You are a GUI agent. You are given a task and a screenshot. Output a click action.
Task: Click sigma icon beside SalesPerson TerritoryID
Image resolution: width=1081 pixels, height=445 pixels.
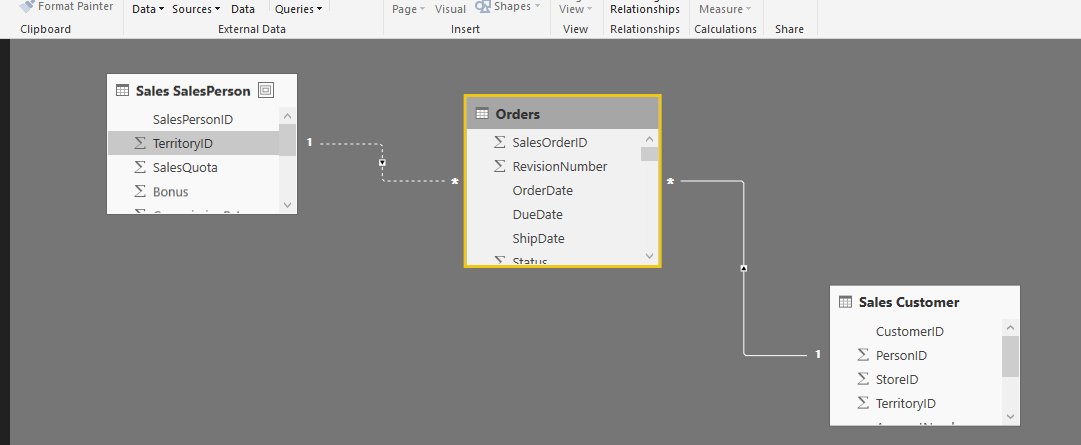coord(140,144)
